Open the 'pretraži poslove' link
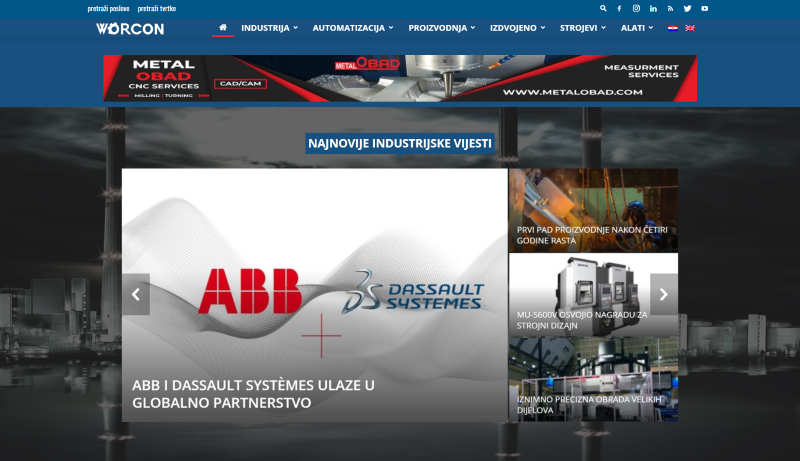 coord(108,9)
